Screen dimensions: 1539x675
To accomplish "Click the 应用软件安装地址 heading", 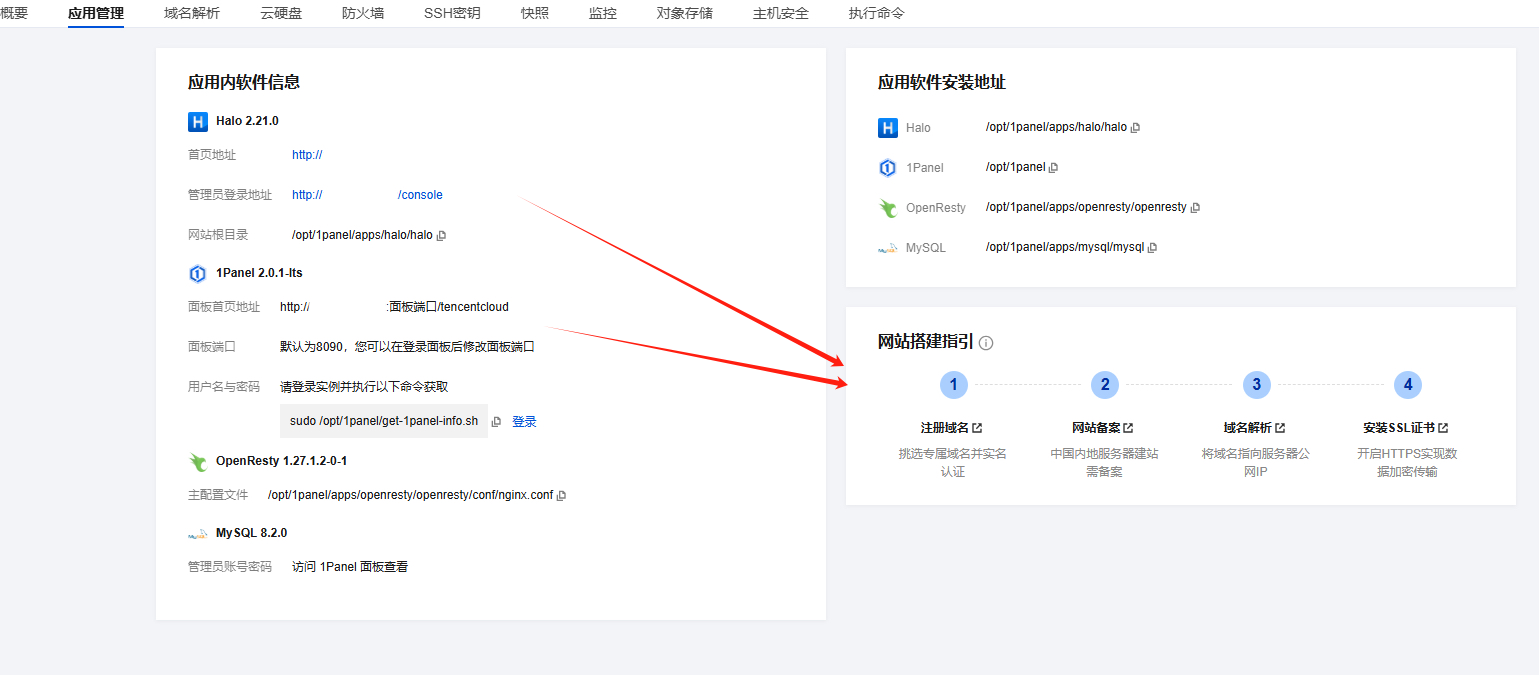I will tap(942, 82).
